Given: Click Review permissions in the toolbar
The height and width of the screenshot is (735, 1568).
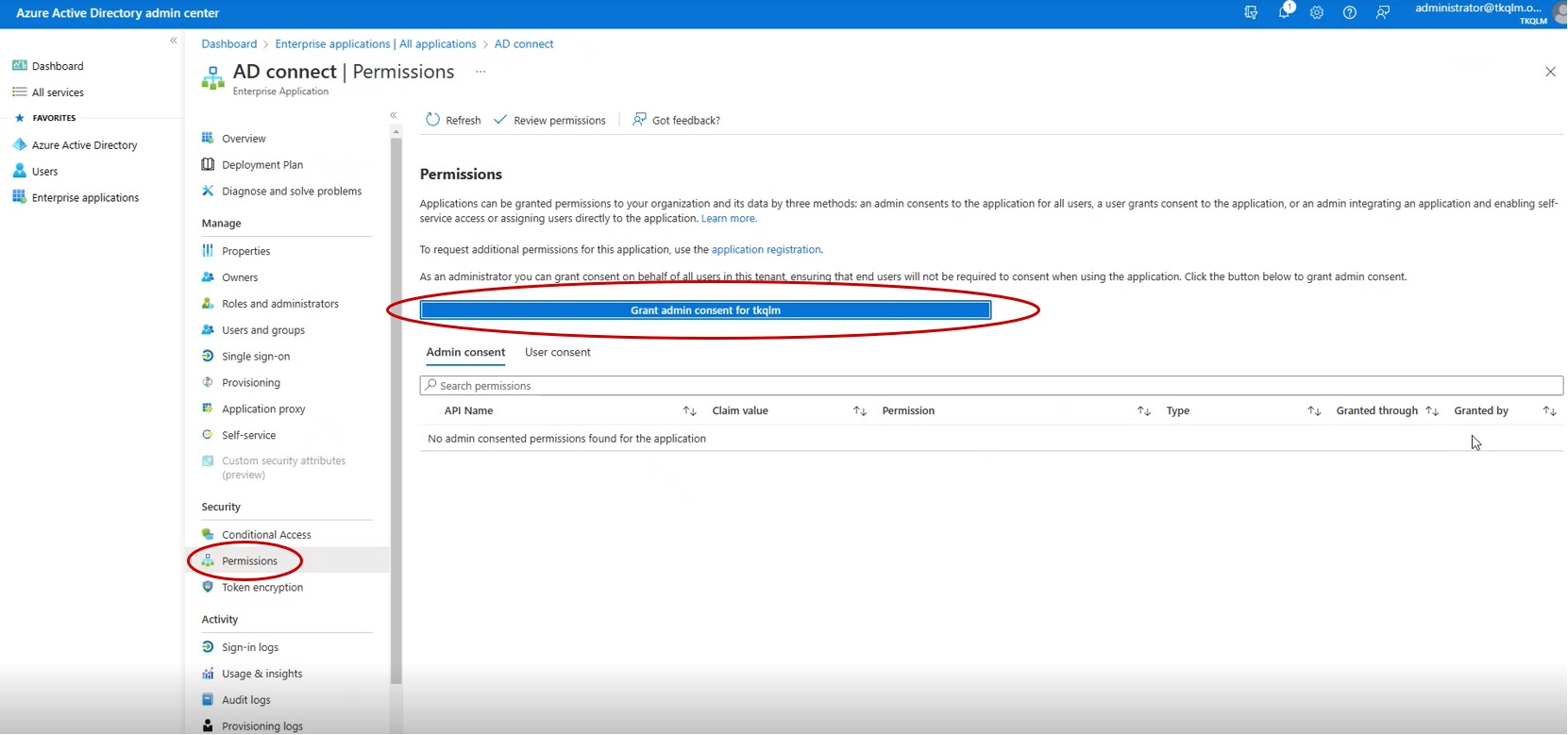Looking at the screenshot, I should [x=549, y=120].
